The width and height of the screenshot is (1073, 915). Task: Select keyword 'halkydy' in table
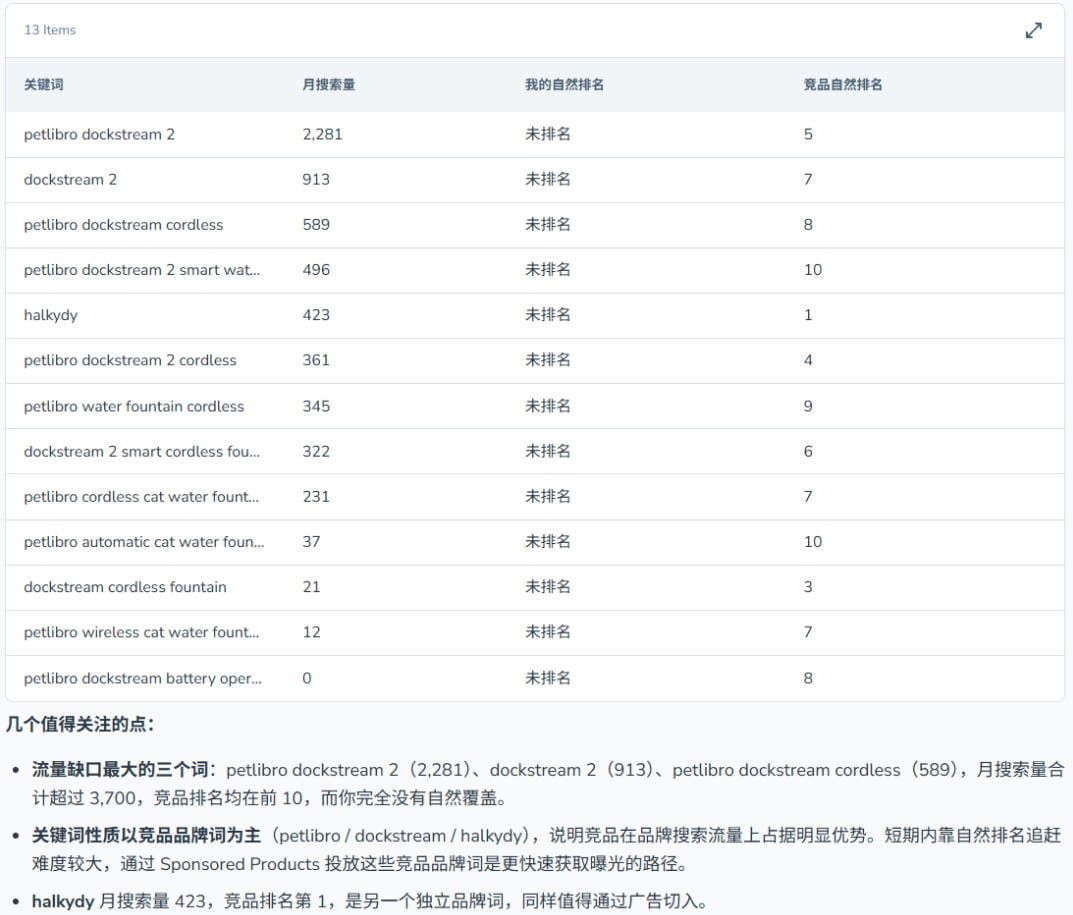(51, 315)
